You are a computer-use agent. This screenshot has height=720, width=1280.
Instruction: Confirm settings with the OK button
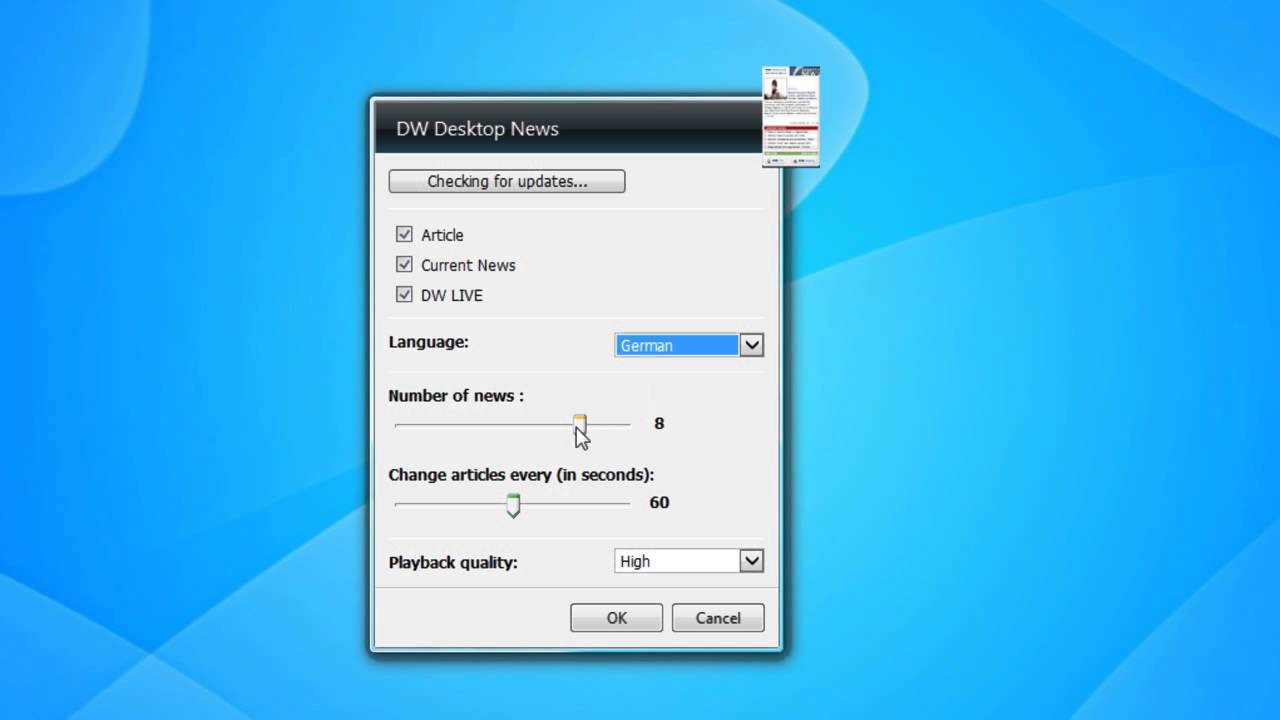(616, 618)
